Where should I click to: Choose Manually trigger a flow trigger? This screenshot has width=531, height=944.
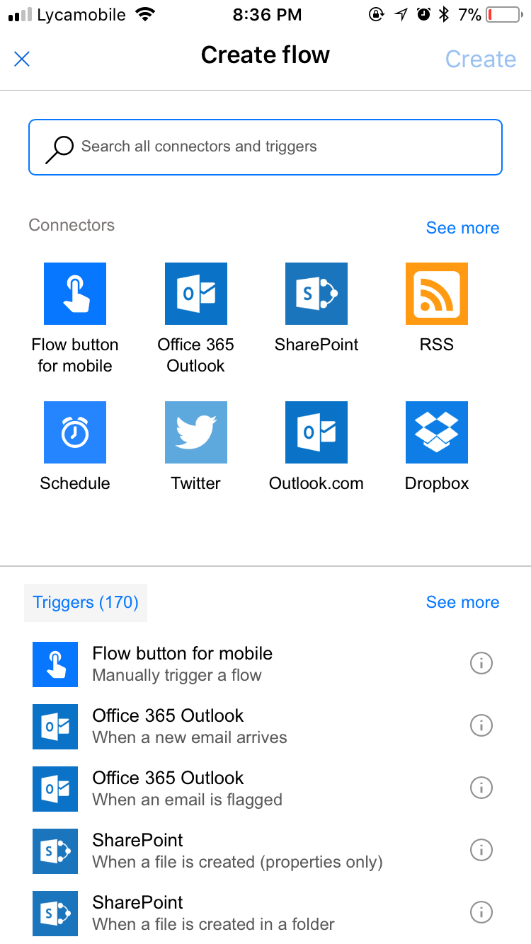click(266, 664)
